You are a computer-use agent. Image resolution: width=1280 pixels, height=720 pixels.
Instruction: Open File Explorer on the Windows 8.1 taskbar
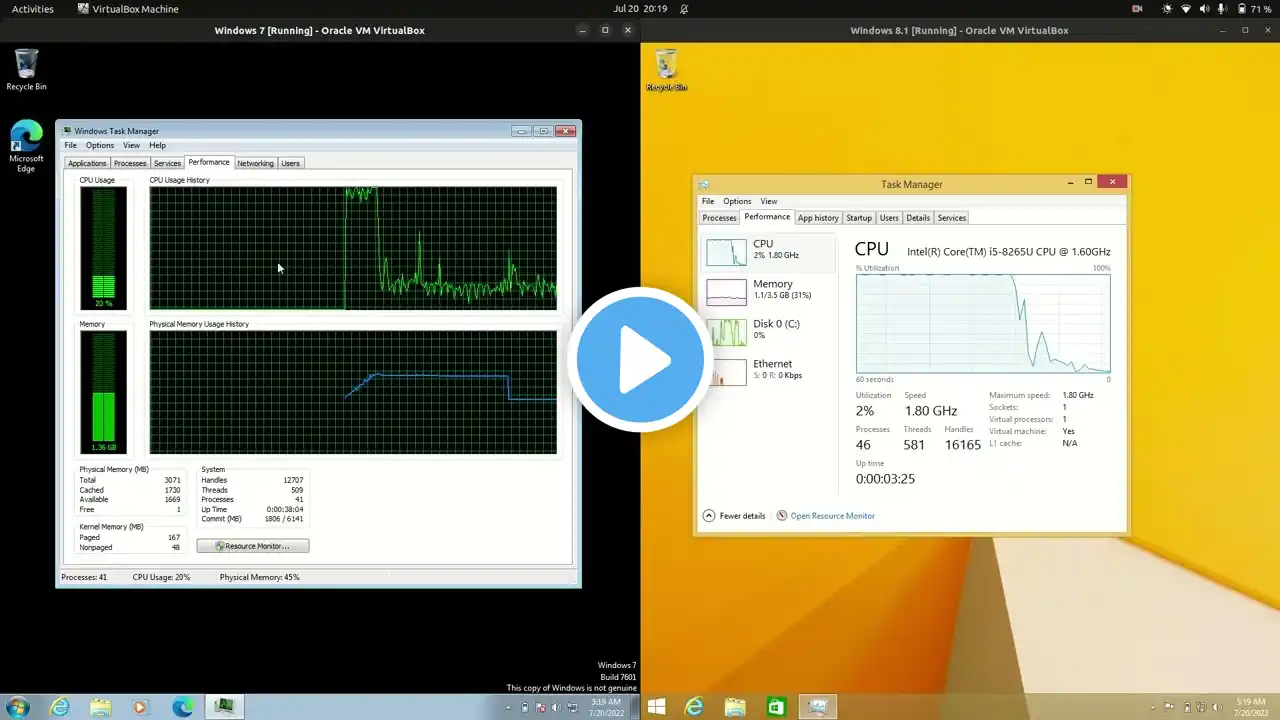tap(735, 707)
